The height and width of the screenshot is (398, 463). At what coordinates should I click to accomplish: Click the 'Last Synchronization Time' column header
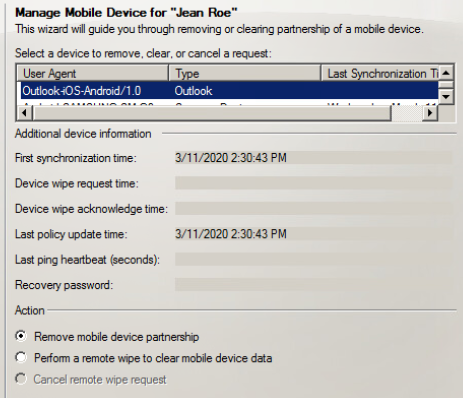tap(380, 73)
